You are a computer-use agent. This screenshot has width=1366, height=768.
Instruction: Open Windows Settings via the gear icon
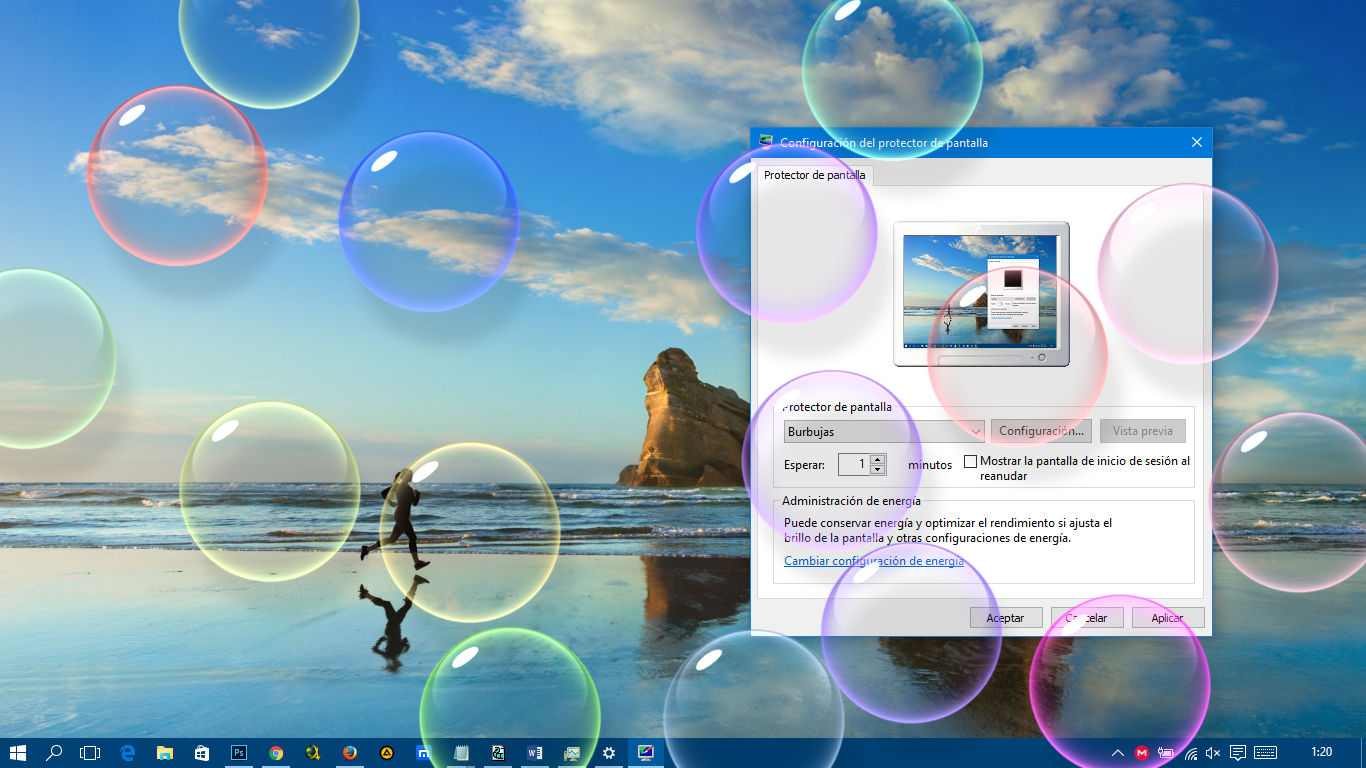(608, 753)
